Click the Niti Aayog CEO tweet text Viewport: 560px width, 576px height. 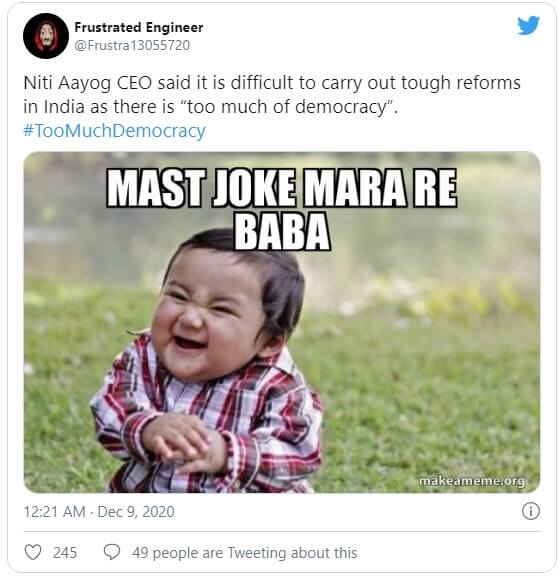272,95
